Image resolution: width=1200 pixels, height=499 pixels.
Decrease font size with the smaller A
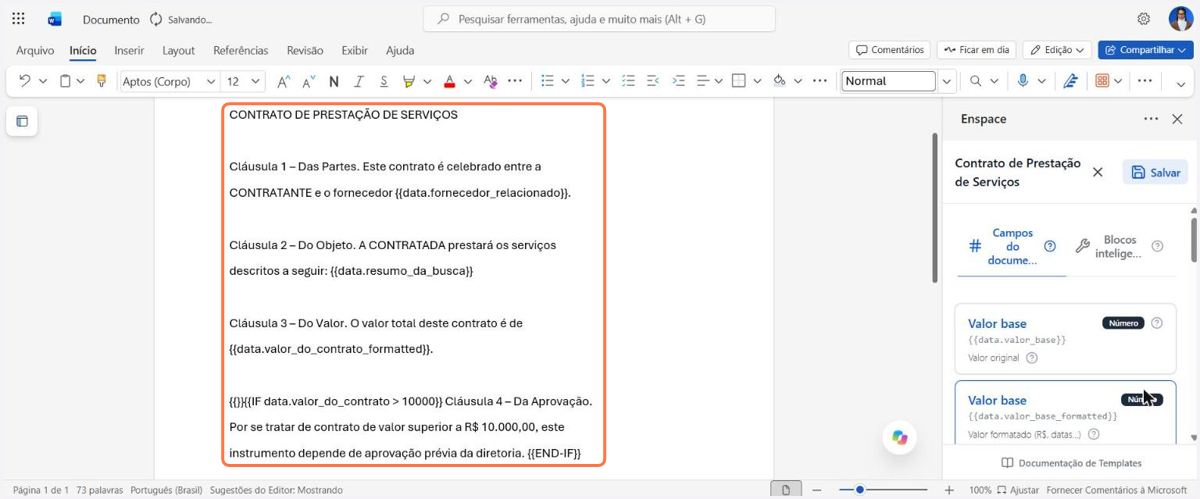[309, 81]
